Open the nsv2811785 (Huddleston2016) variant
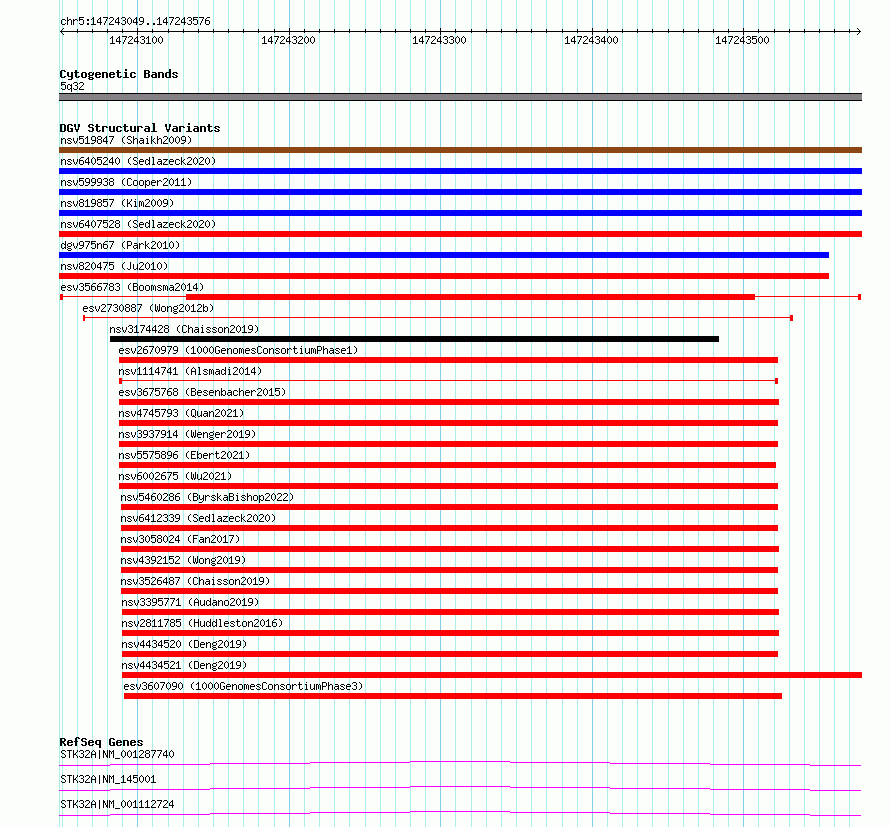The width and height of the screenshot is (890, 827). (x=202, y=623)
